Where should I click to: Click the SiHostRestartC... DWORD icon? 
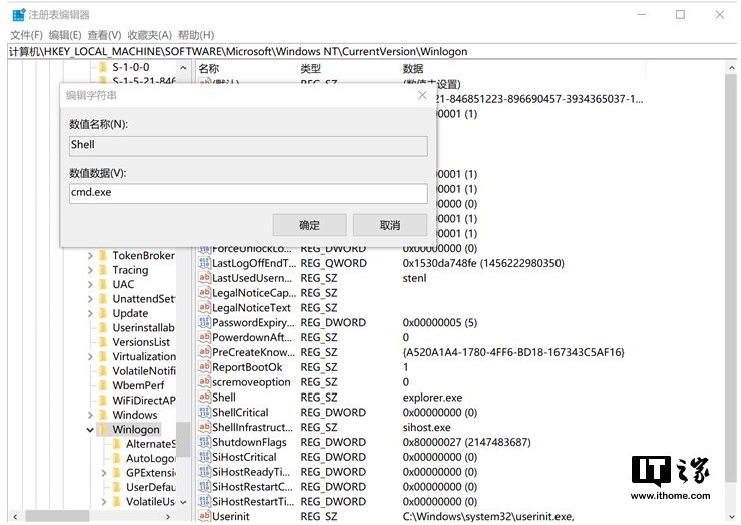click(x=204, y=486)
